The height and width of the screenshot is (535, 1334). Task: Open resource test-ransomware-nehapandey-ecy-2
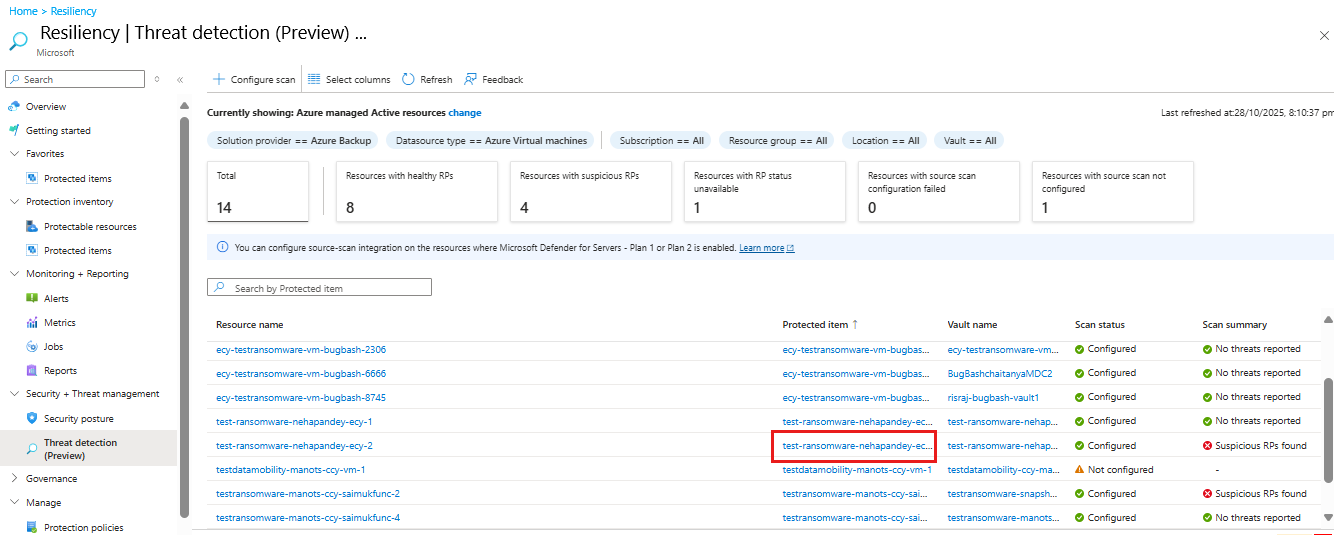click(x=294, y=445)
